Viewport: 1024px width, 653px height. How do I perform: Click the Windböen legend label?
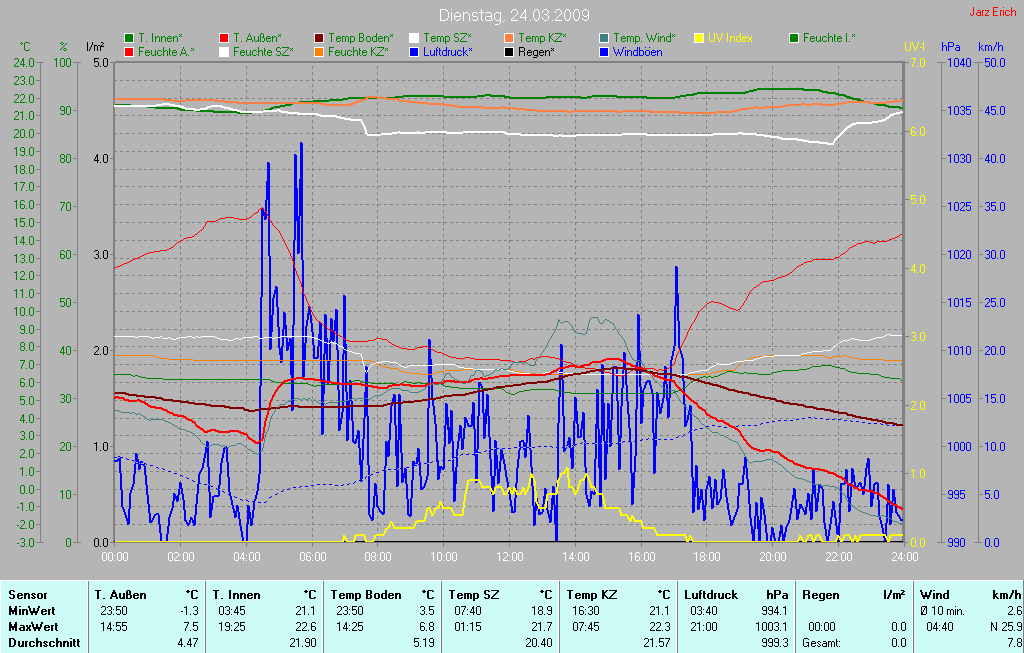[x=637, y=52]
